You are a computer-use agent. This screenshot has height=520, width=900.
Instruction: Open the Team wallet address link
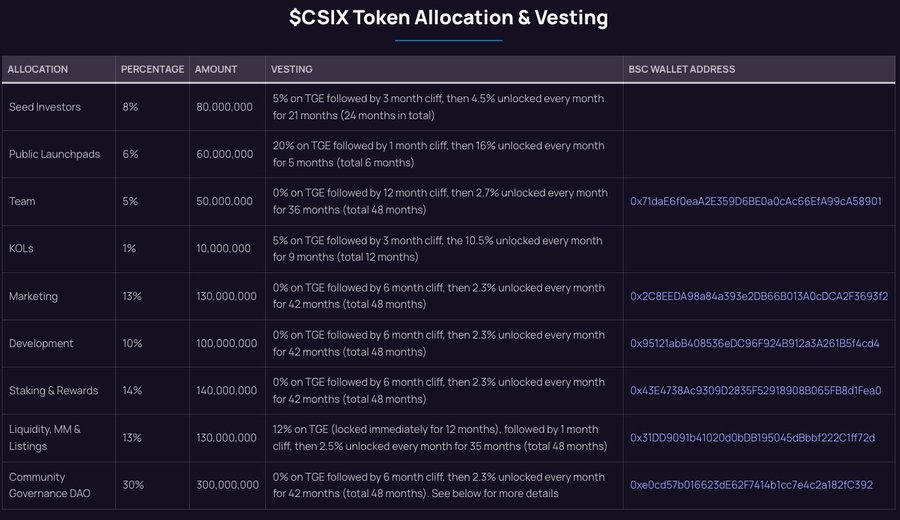click(755, 201)
